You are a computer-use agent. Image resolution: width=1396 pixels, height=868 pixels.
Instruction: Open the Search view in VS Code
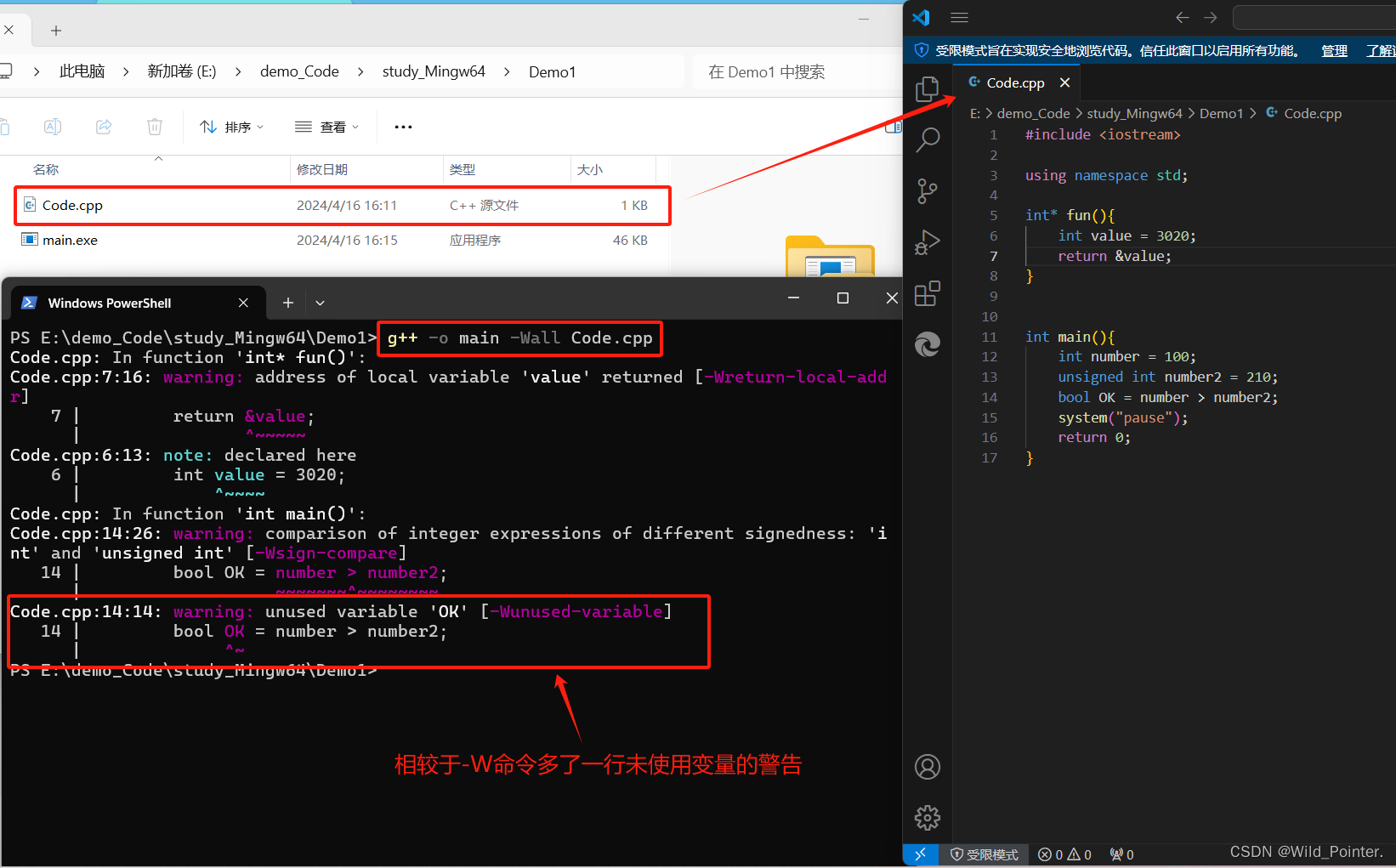tap(927, 139)
